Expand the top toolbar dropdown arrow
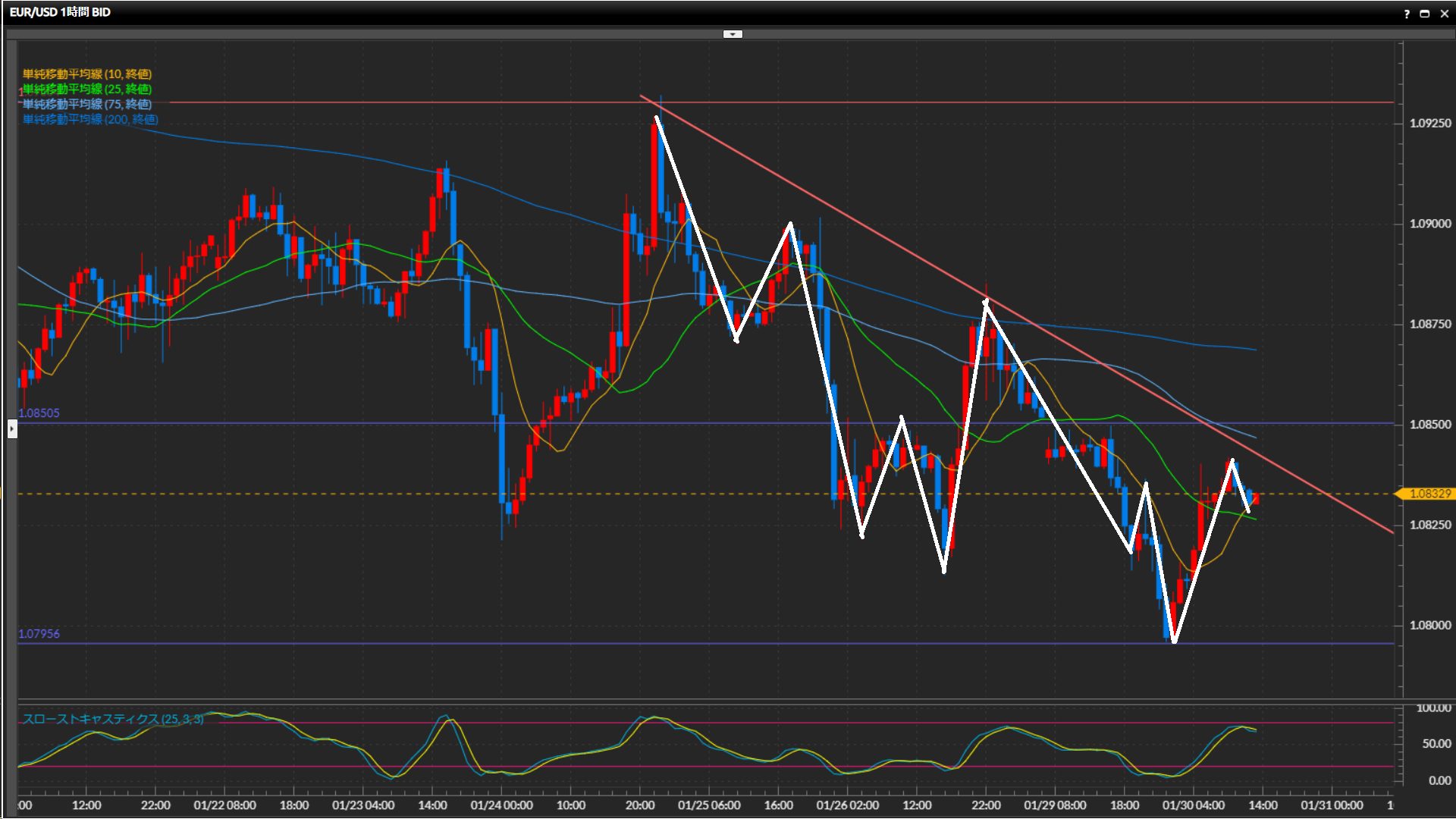 click(733, 34)
